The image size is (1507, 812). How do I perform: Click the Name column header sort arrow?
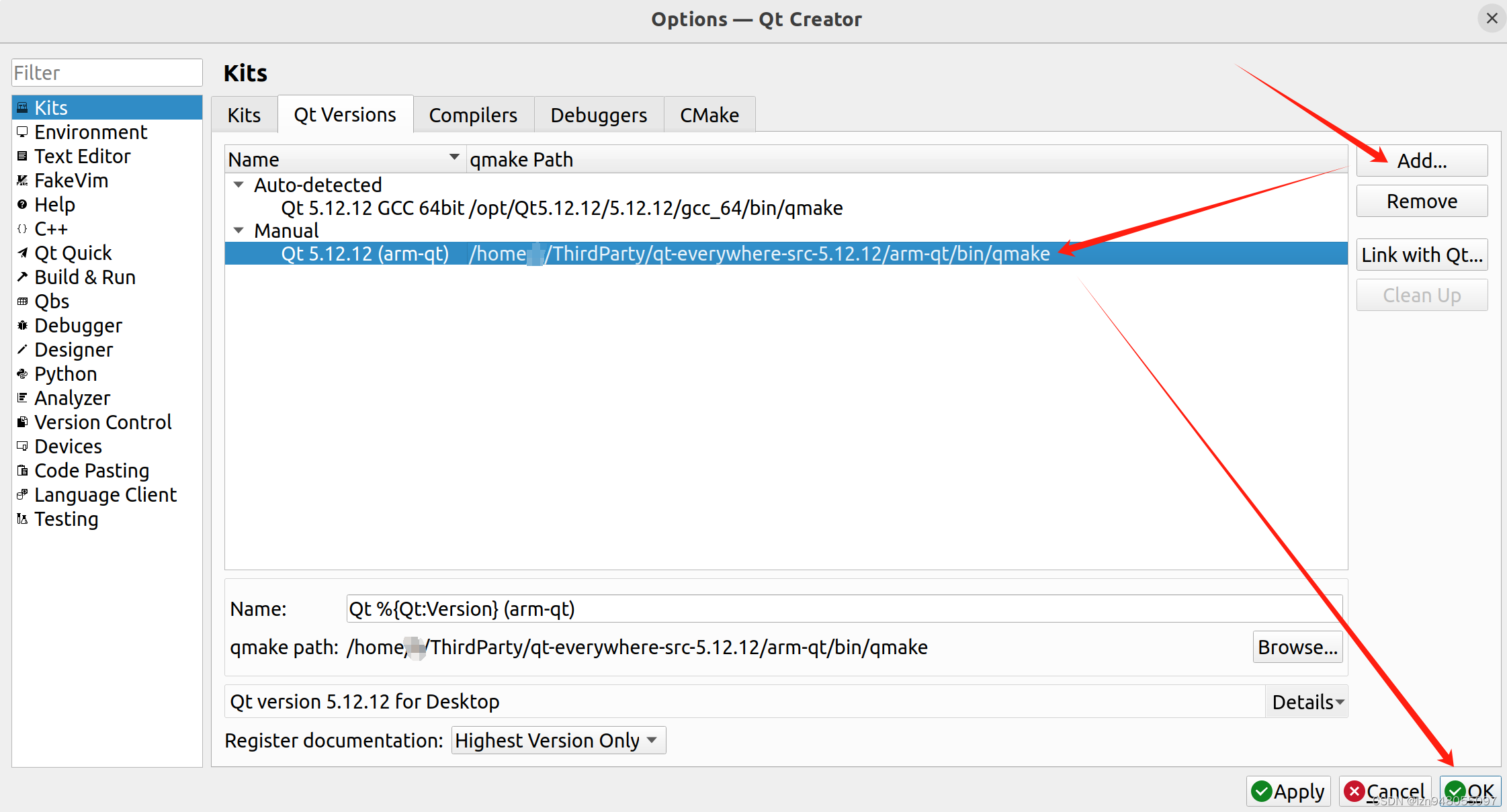point(454,158)
